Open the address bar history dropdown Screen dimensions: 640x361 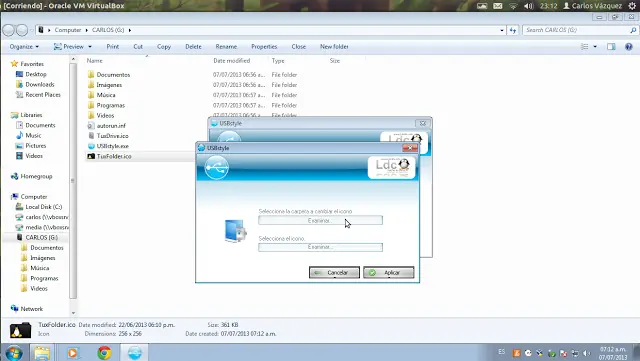(x=502, y=30)
